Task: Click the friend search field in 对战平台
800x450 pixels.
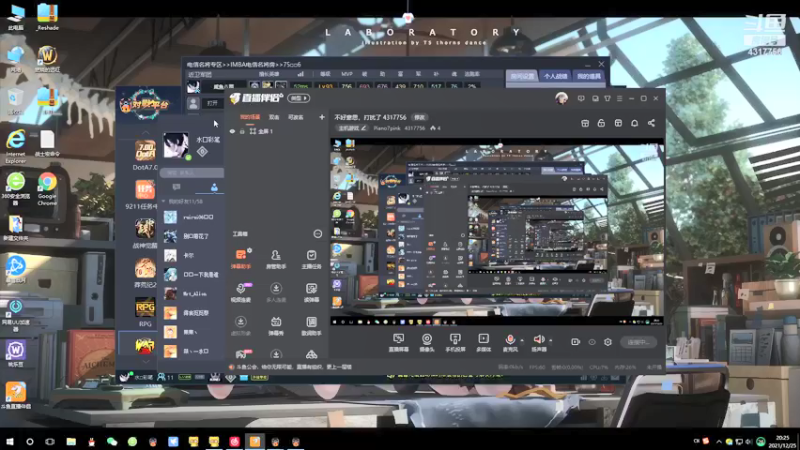Action: pyautogui.click(x=191, y=172)
